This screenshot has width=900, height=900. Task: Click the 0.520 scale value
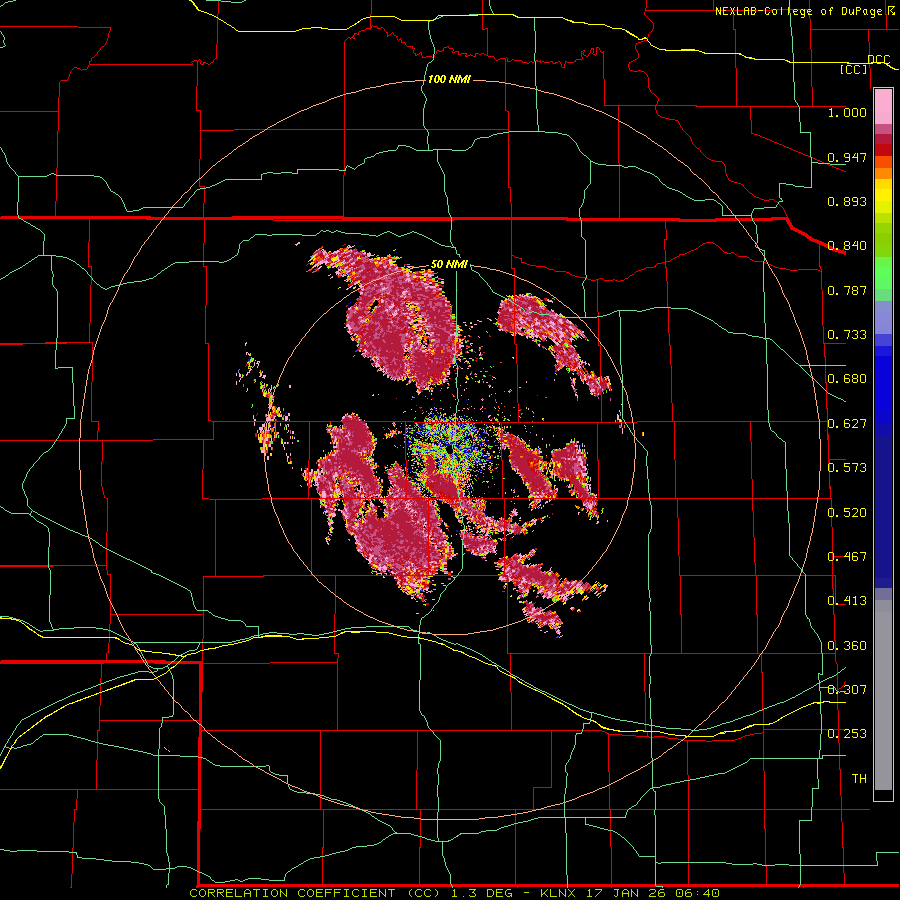847,513
